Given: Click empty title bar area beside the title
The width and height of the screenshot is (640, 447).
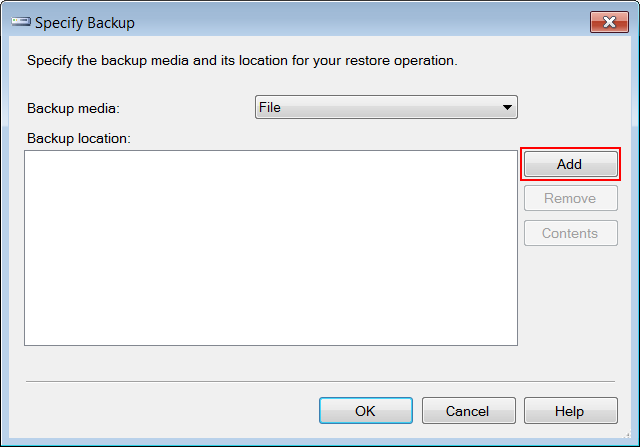Looking at the screenshot, I should click(359, 22).
